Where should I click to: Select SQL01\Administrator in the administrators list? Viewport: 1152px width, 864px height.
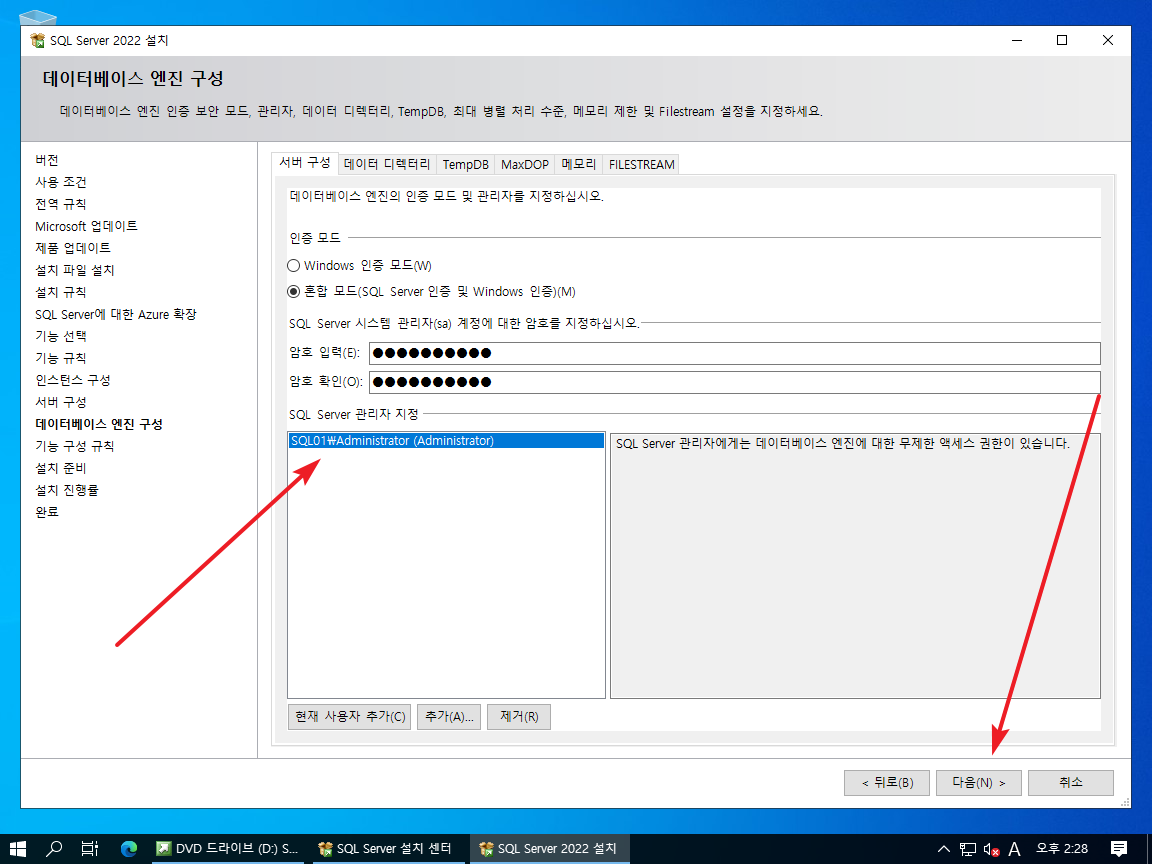click(447, 441)
